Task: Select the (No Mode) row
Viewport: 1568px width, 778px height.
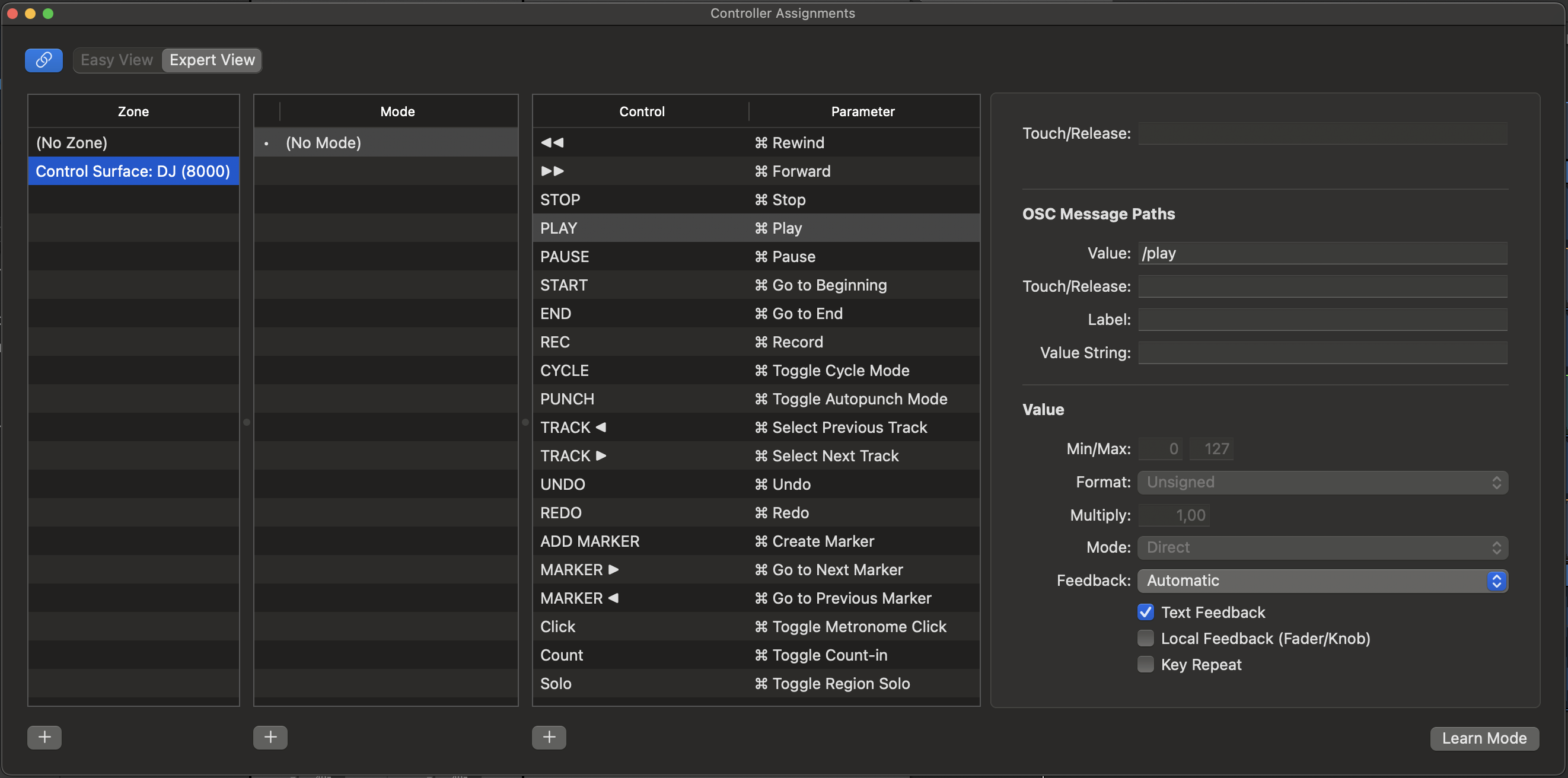Action: click(386, 142)
